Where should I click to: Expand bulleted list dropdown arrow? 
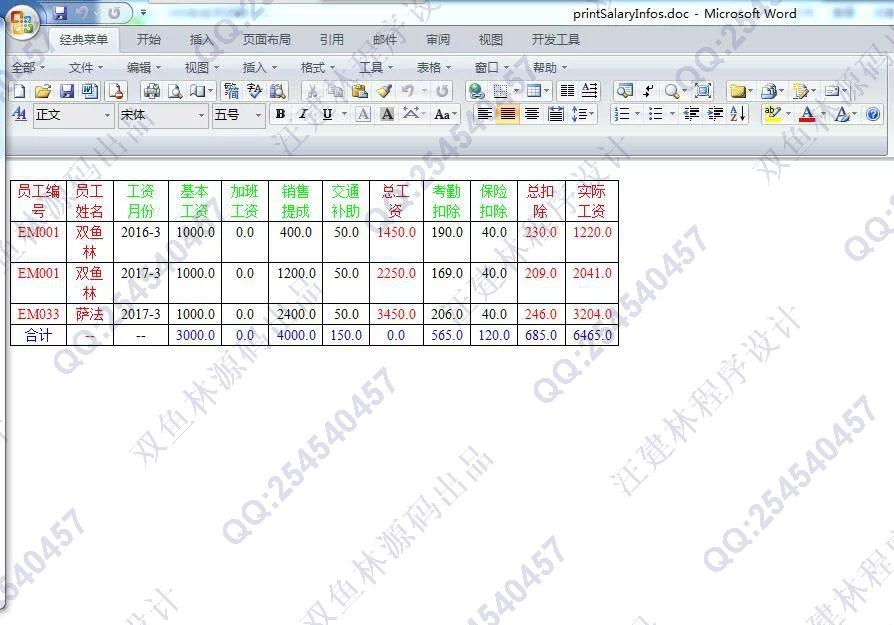[672, 114]
